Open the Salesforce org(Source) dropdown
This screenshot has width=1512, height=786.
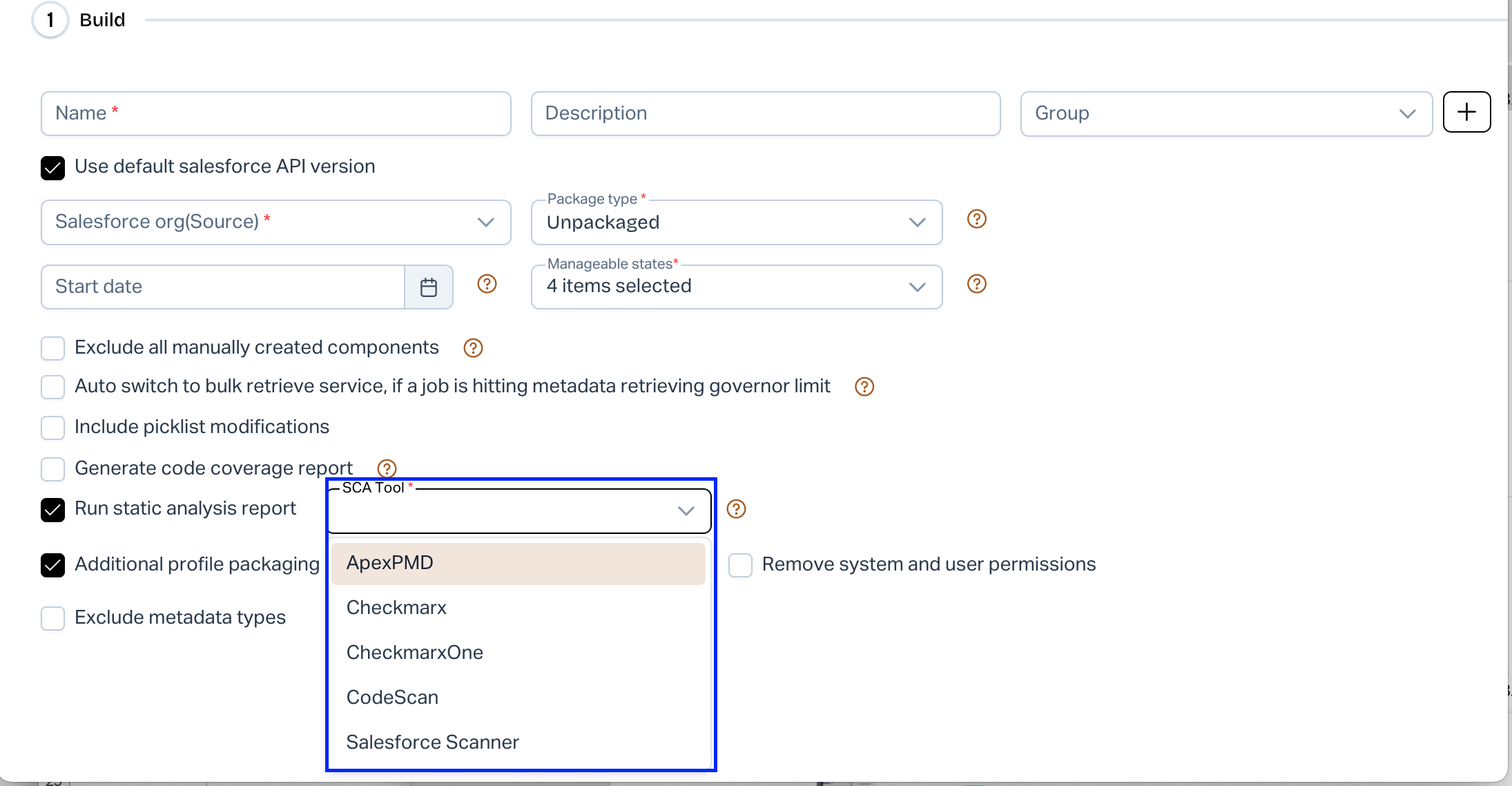click(276, 222)
